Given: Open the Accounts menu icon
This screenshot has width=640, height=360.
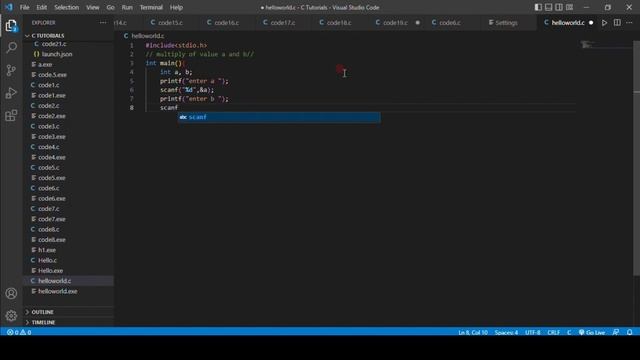Looking at the screenshot, I should point(11,293).
